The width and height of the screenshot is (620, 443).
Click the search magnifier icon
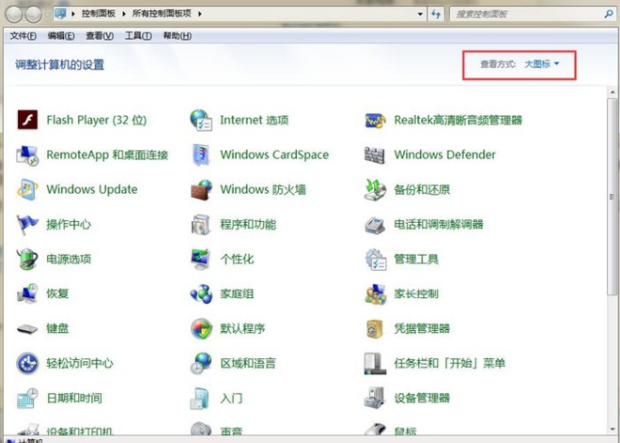(x=608, y=14)
